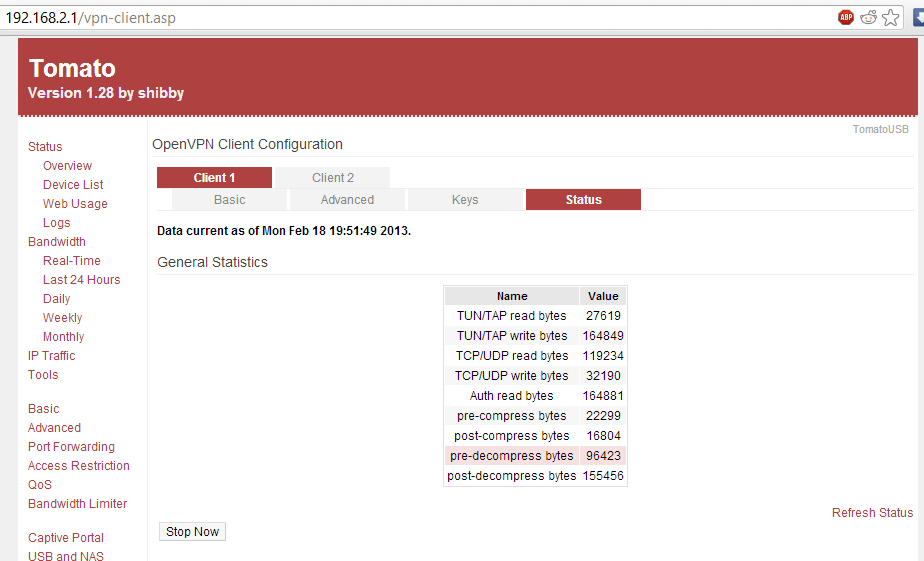Viewport: 924px width, 561px height.
Task: Select the pre-decompress bytes row label
Action: (x=512, y=456)
